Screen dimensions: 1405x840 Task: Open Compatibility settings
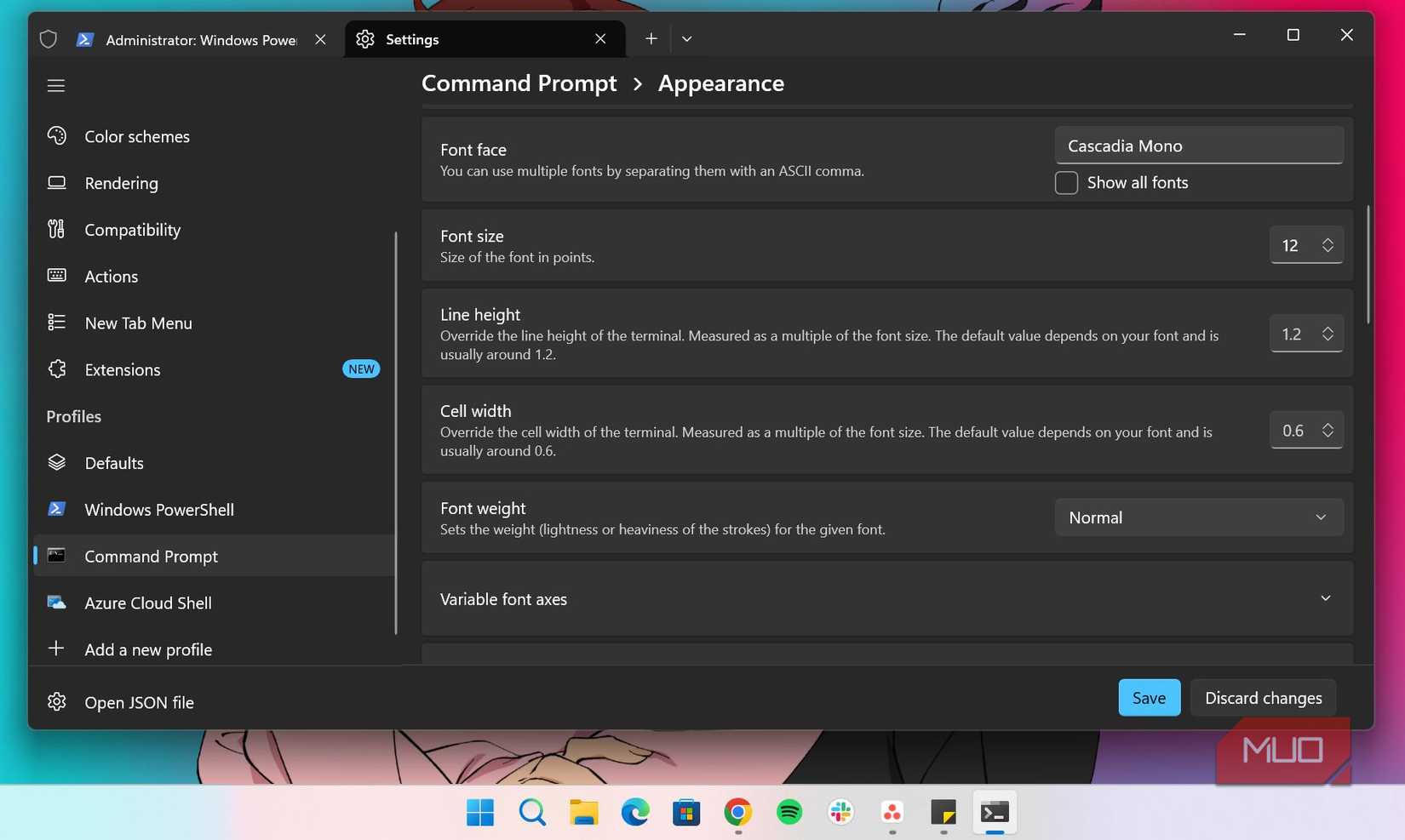click(213, 230)
